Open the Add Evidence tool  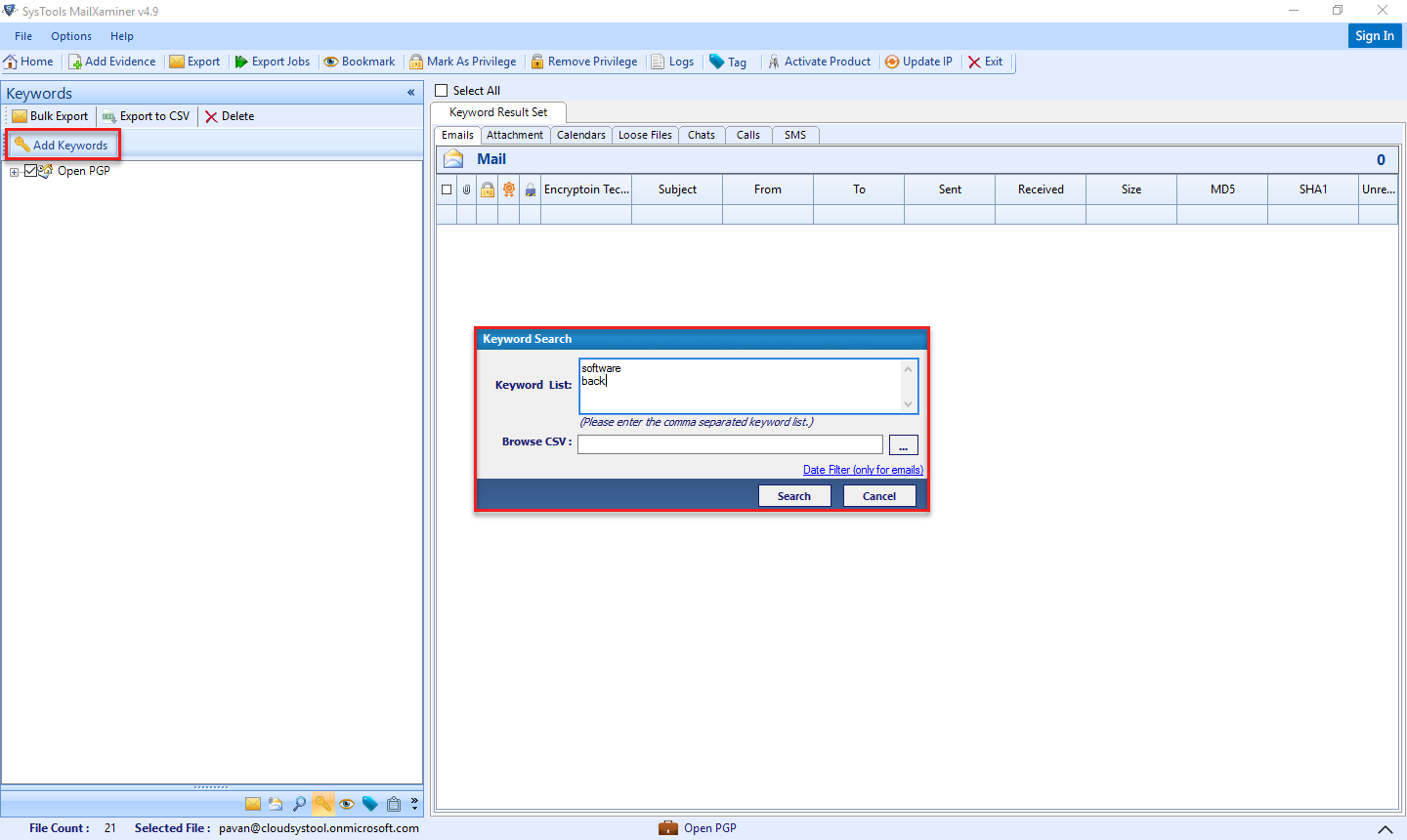tap(111, 61)
